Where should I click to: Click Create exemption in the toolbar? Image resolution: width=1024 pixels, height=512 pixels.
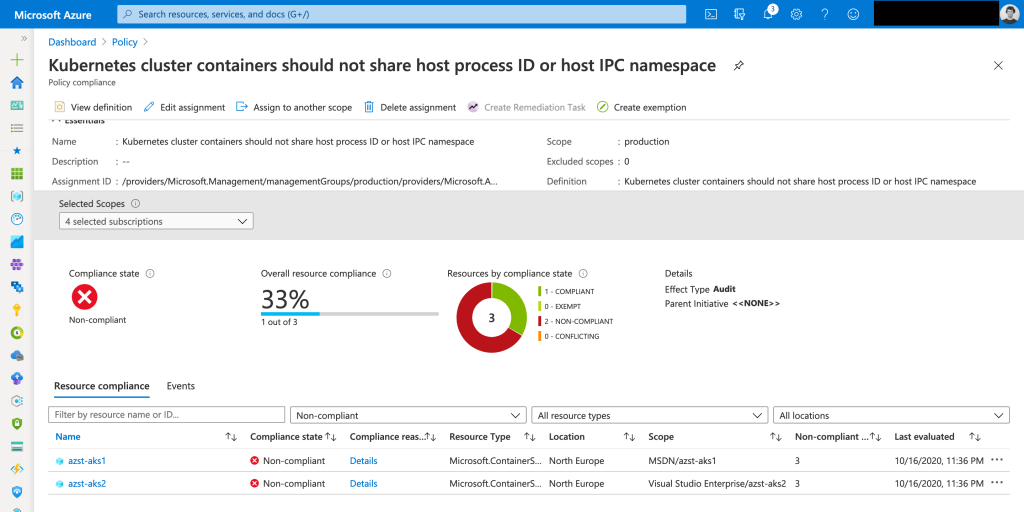[x=642, y=107]
